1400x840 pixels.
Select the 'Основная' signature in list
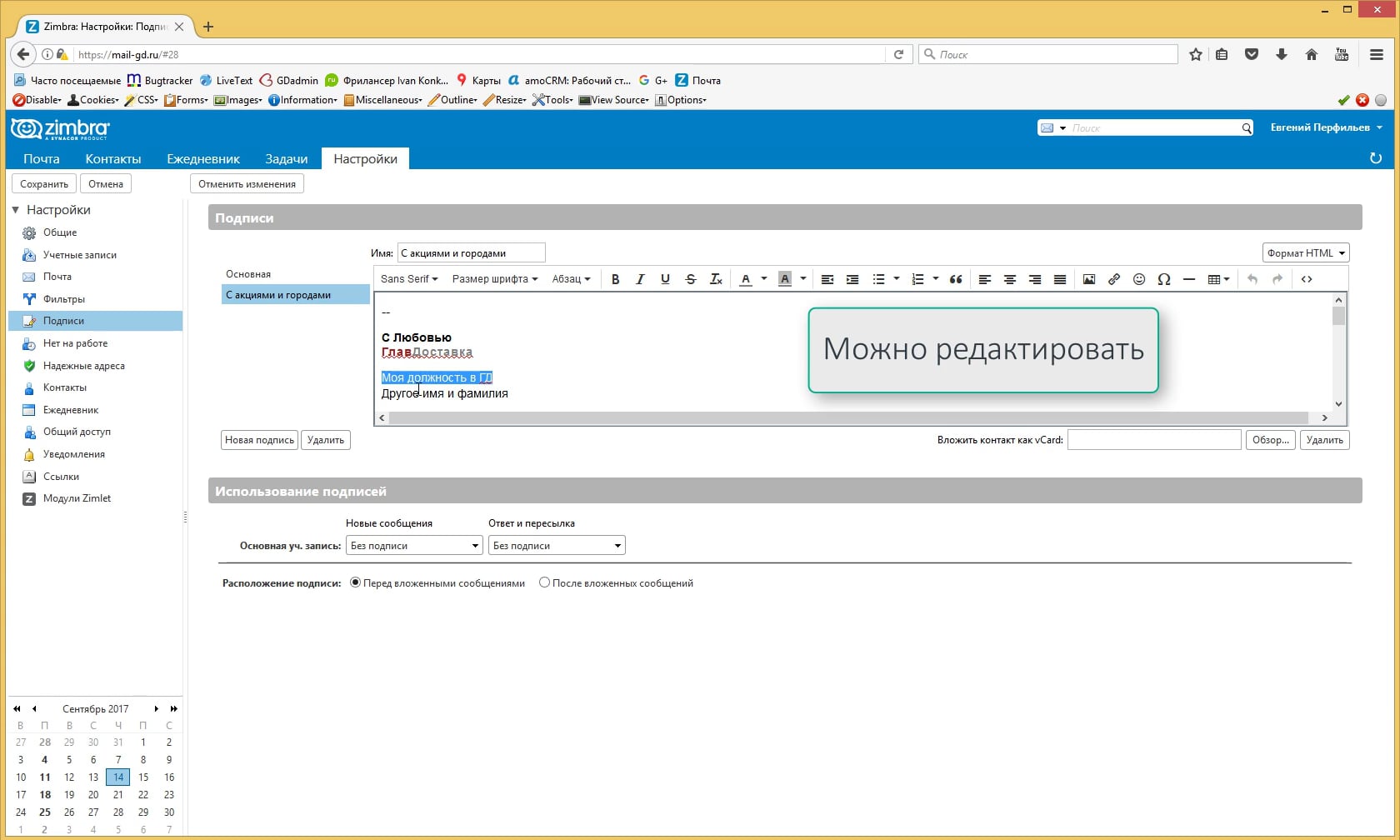tap(295, 273)
